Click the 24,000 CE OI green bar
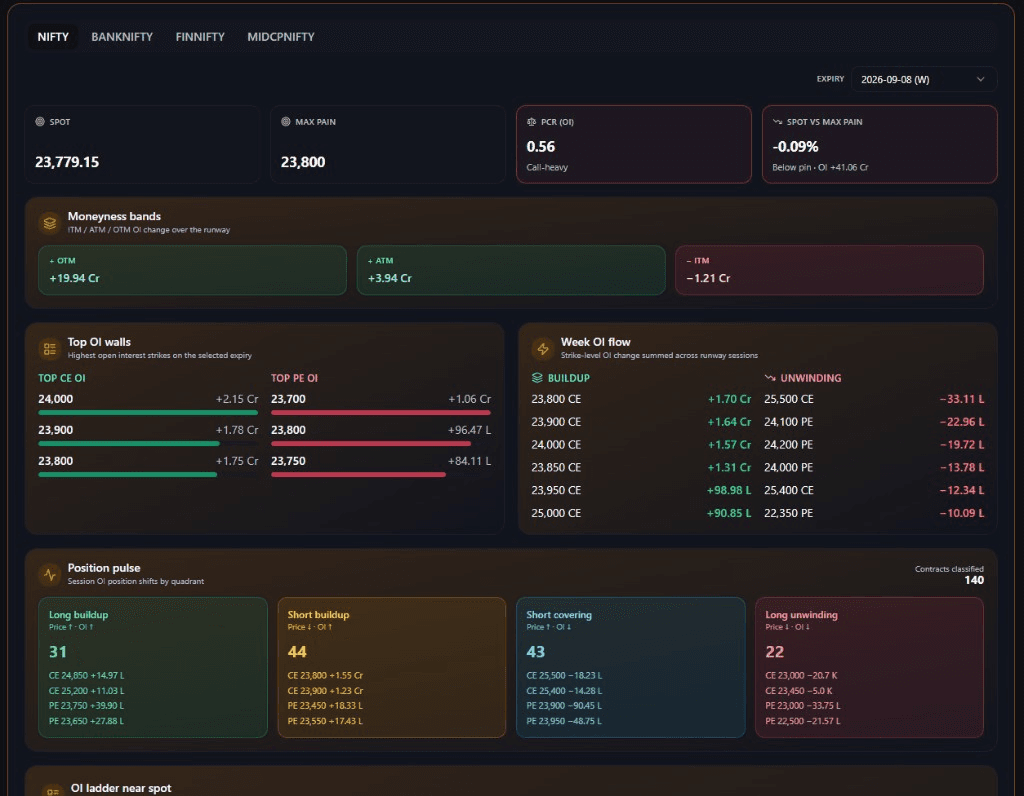The height and width of the screenshot is (796, 1024). pos(148,413)
